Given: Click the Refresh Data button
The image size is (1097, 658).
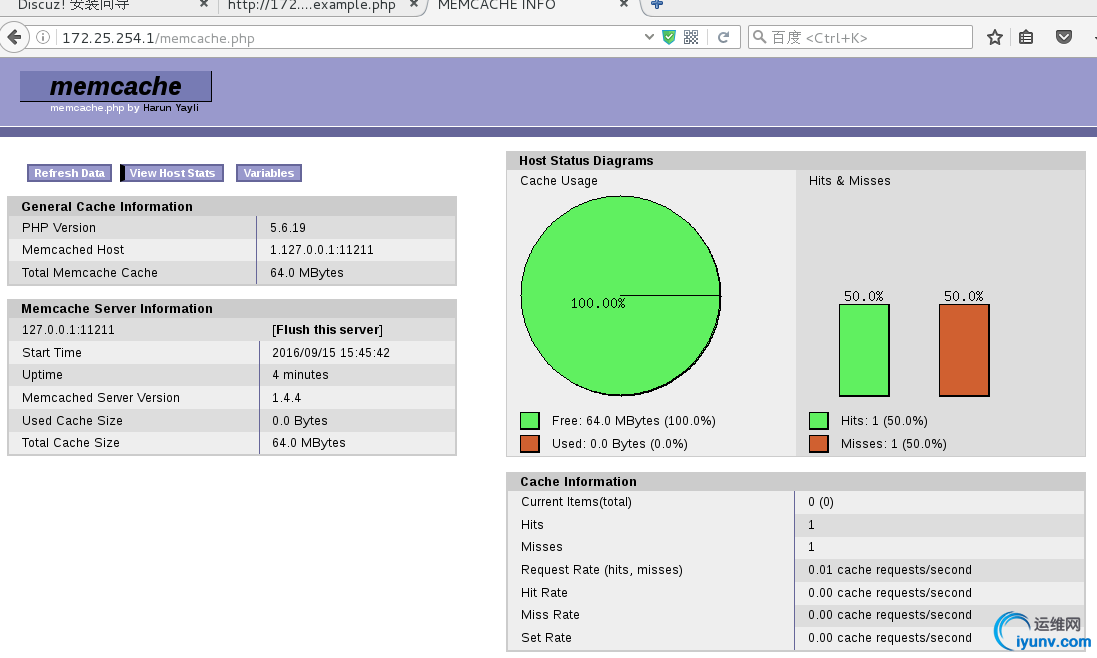Looking at the screenshot, I should pyautogui.click(x=69, y=173).
